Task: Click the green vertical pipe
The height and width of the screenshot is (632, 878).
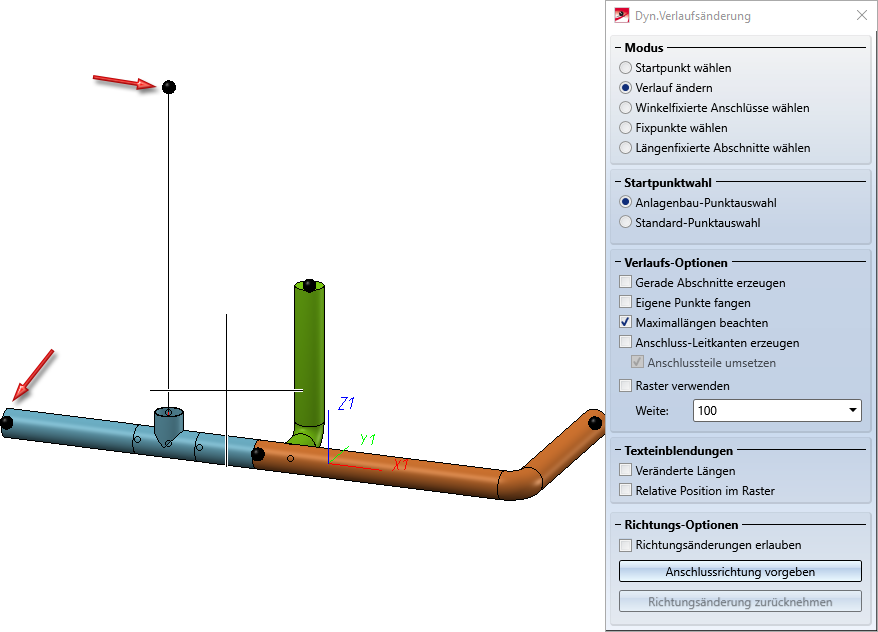Action: (309, 358)
